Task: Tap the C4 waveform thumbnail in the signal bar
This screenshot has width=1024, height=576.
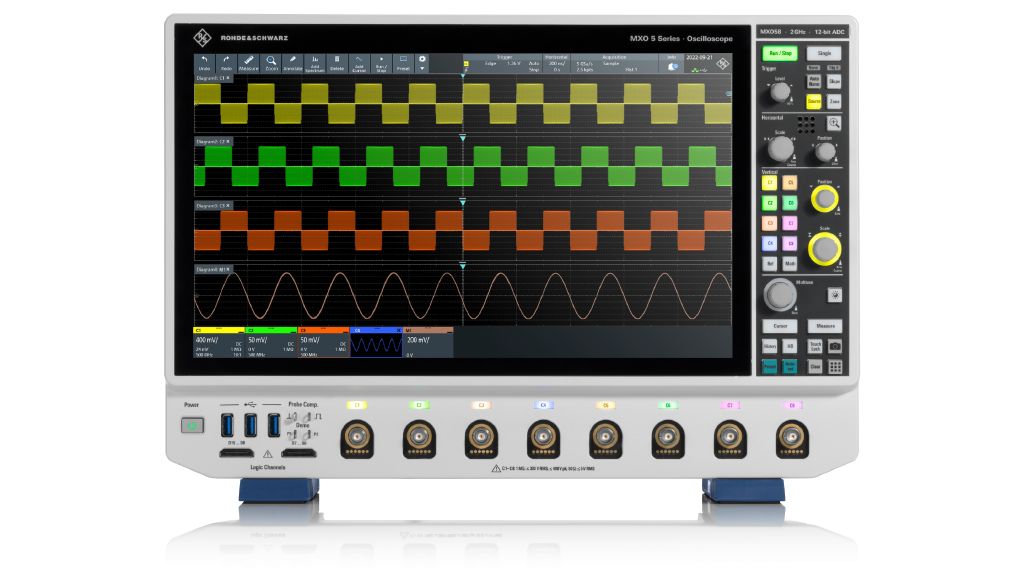Action: pos(376,343)
